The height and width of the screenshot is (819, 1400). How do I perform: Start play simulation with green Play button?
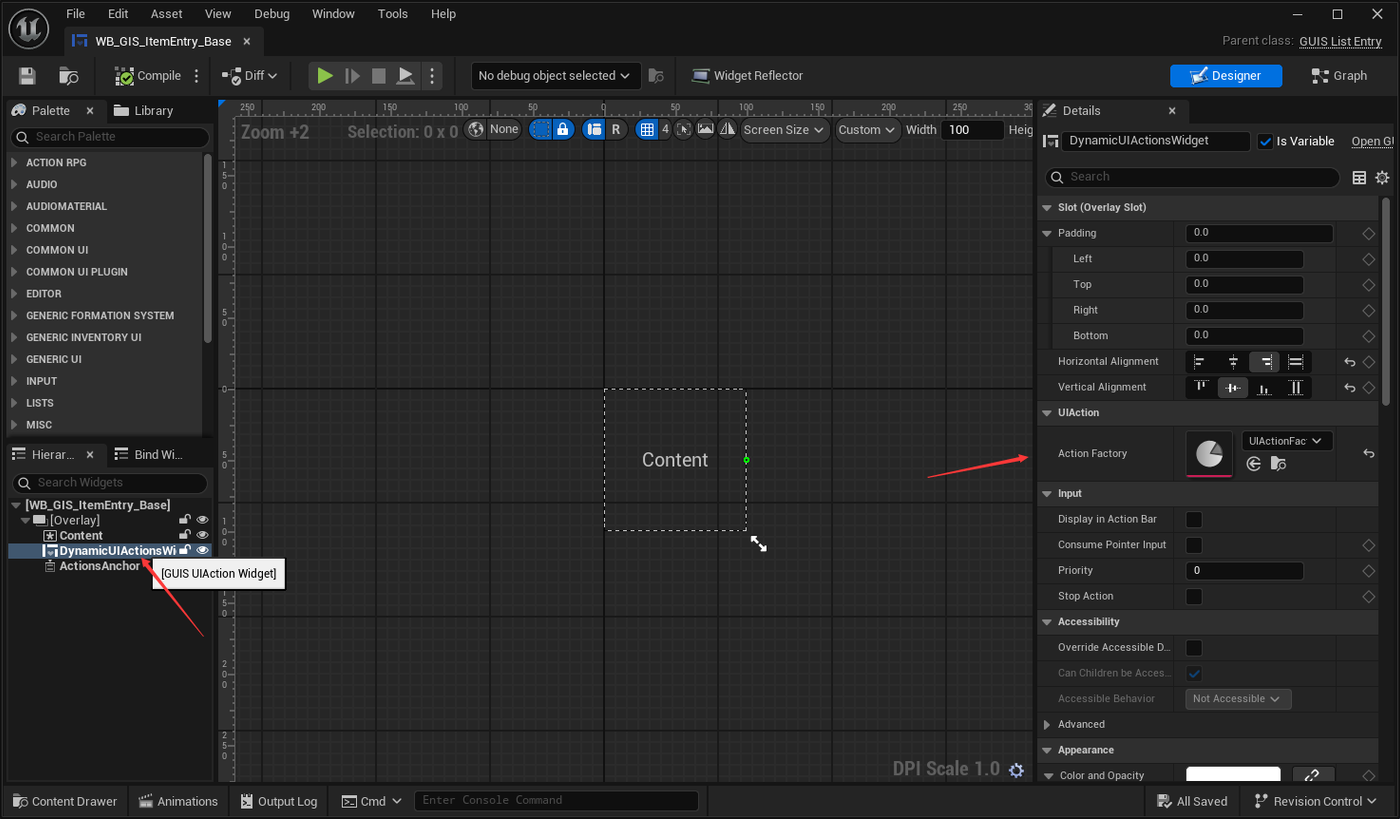[x=324, y=76]
